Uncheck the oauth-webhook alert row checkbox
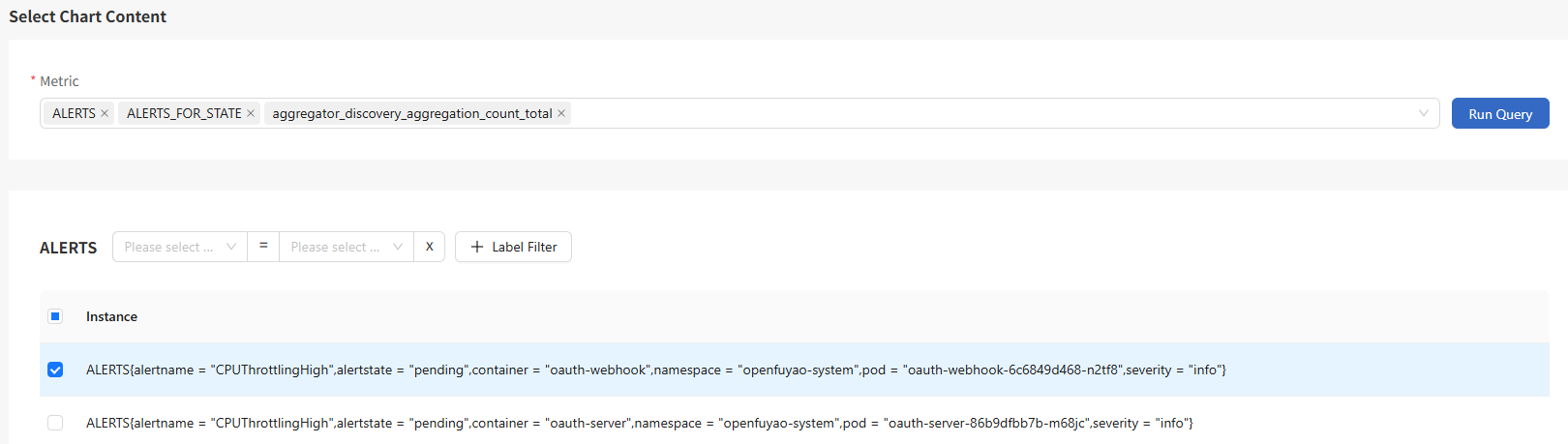The width and height of the screenshot is (1568, 444). (55, 370)
